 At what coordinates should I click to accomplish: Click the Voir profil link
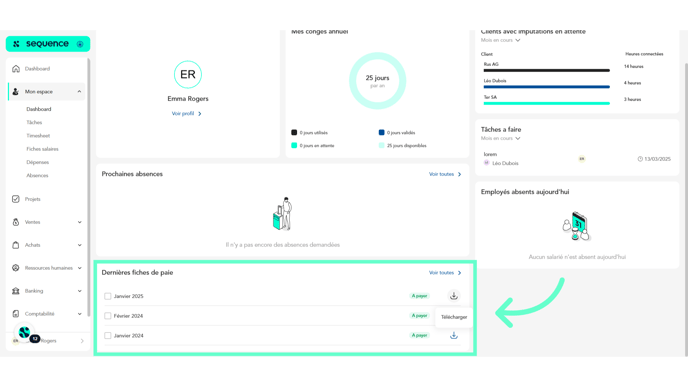click(x=186, y=114)
